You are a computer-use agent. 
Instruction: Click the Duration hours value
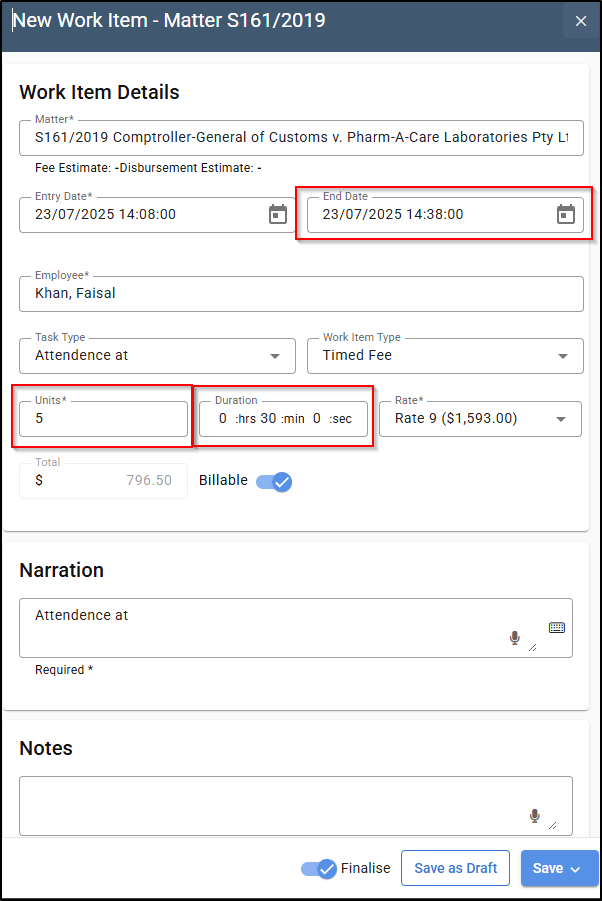point(223,419)
